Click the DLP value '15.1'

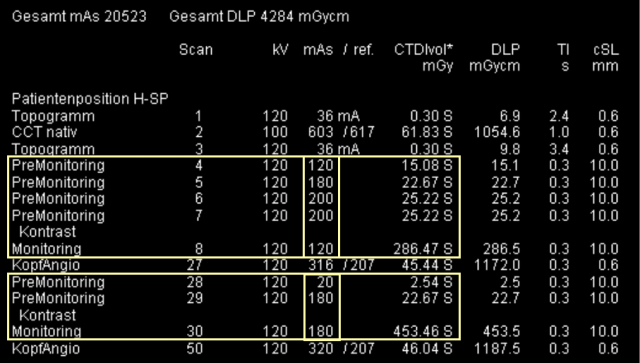tap(507, 165)
